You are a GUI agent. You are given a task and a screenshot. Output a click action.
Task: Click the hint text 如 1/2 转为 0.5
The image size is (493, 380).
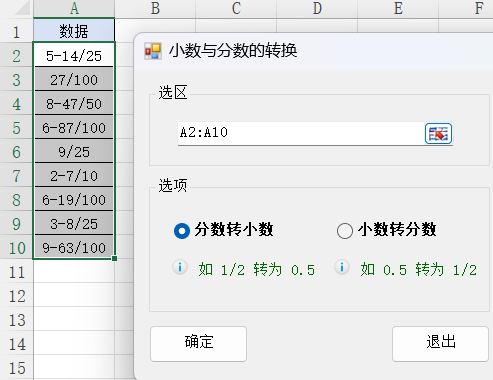click(256, 269)
